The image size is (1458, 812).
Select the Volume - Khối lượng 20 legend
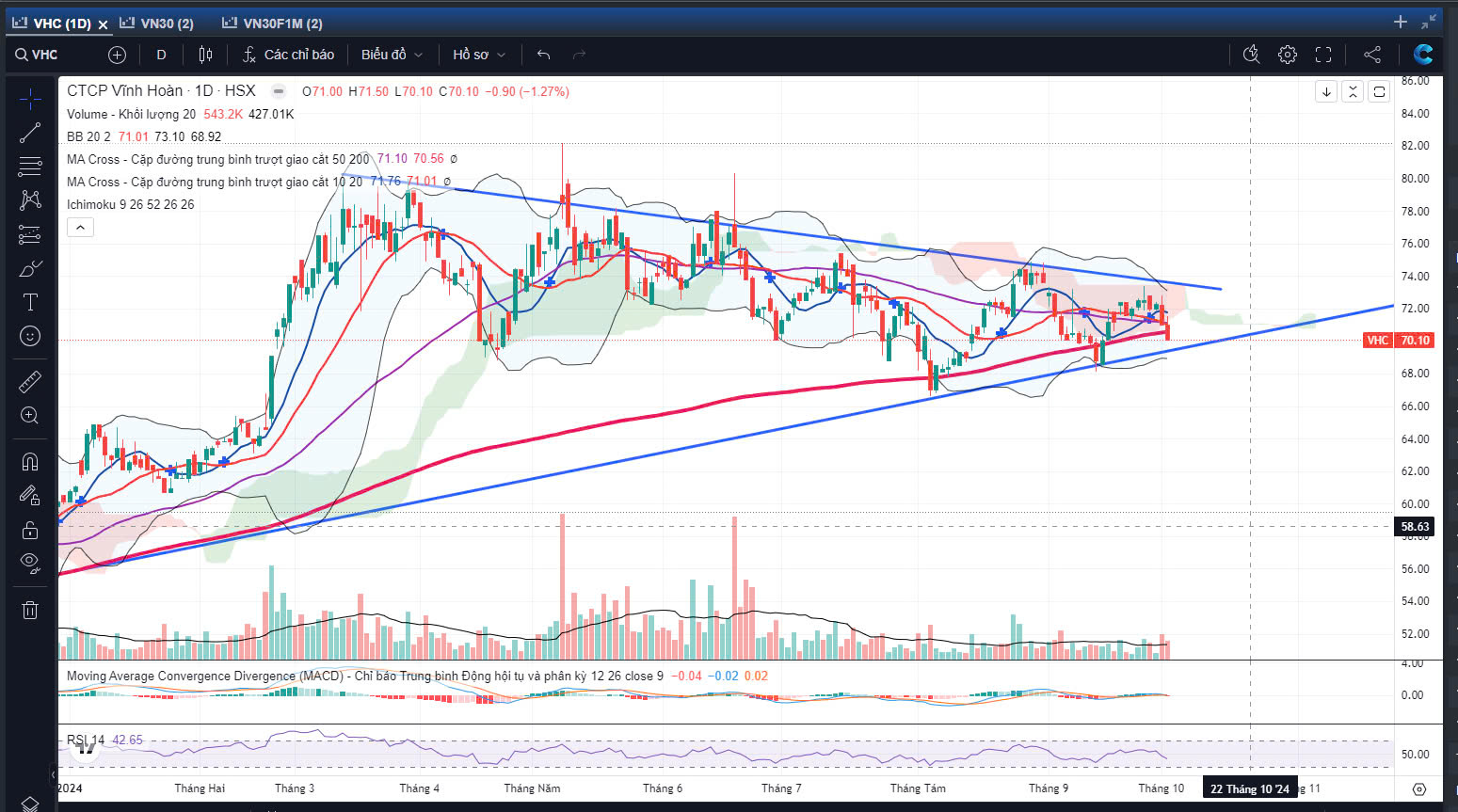point(131,114)
